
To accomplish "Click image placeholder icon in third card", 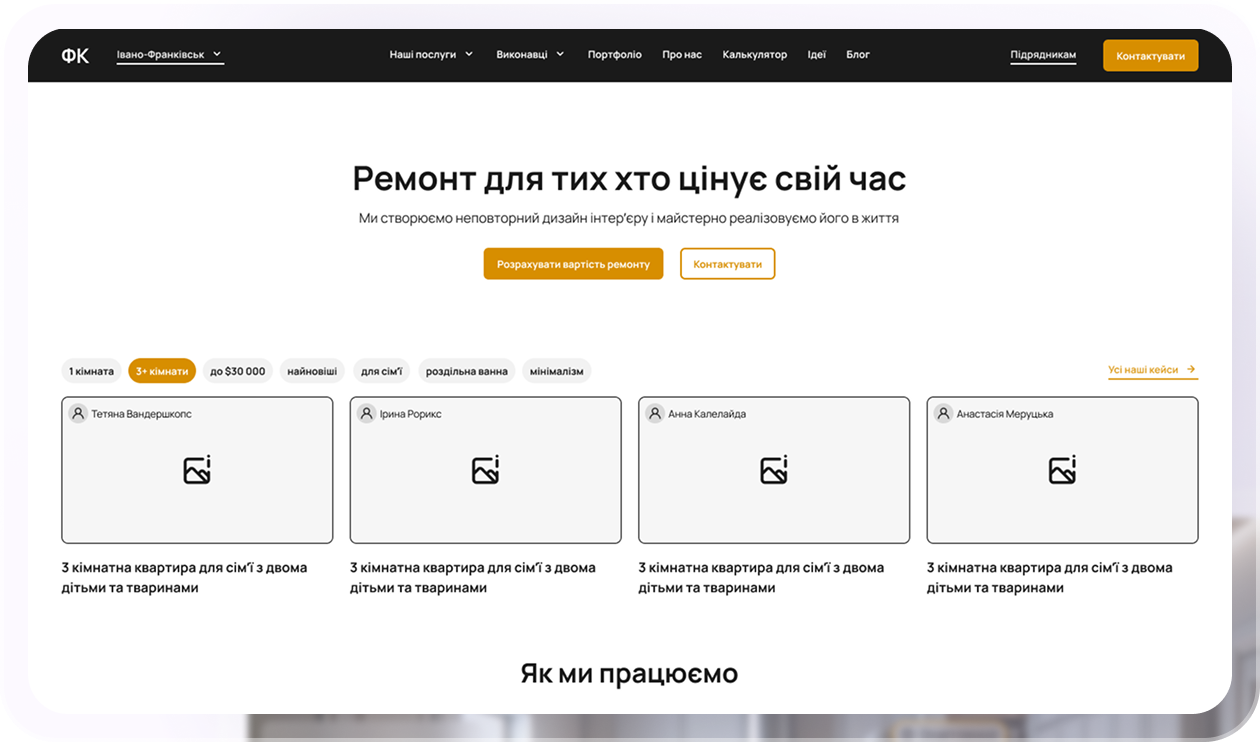I will point(774,470).
